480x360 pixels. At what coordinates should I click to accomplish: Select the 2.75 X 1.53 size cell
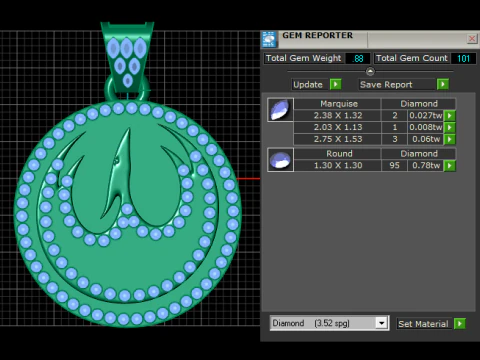coord(337,139)
